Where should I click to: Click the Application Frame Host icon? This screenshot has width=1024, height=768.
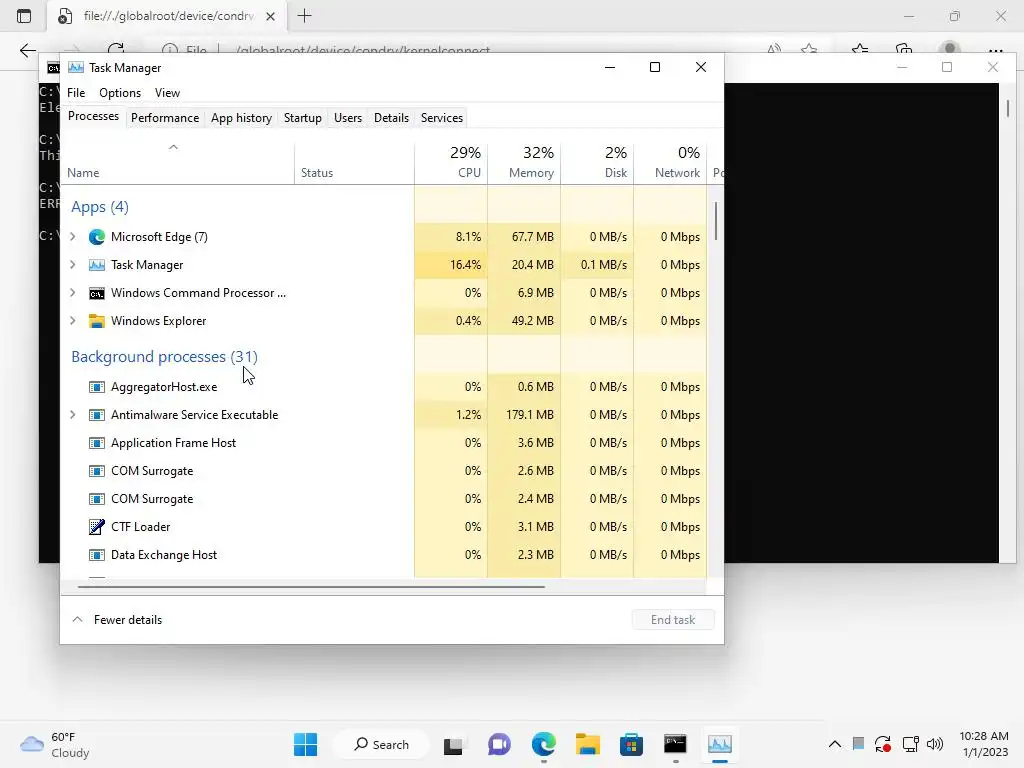click(x=97, y=443)
